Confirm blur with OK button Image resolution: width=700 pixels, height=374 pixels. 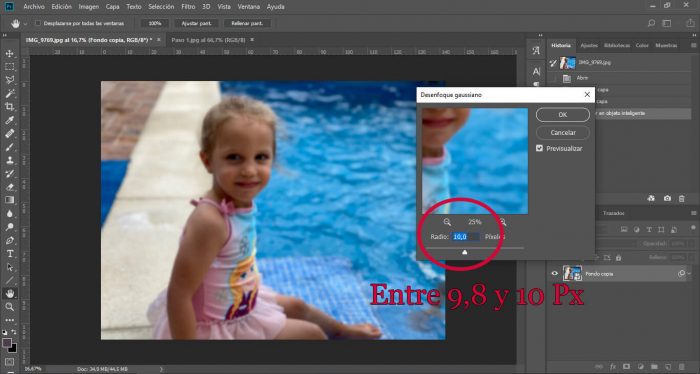coord(562,115)
